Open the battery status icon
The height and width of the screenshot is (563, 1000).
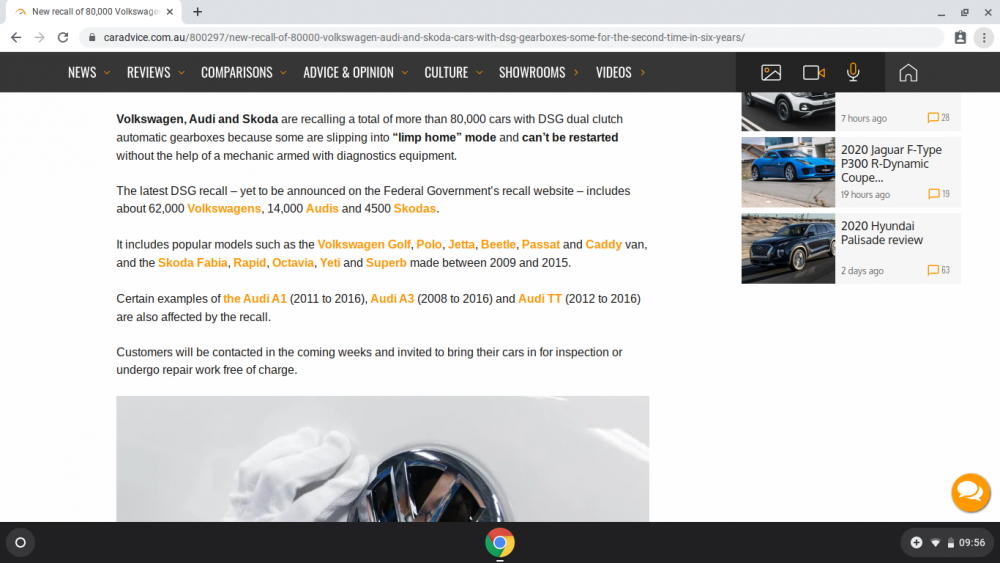click(950, 543)
